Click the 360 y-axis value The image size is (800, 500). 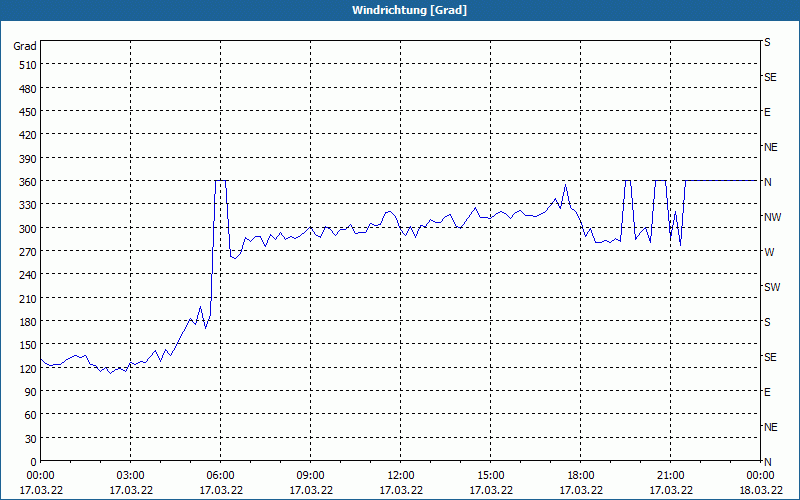click(x=28, y=182)
